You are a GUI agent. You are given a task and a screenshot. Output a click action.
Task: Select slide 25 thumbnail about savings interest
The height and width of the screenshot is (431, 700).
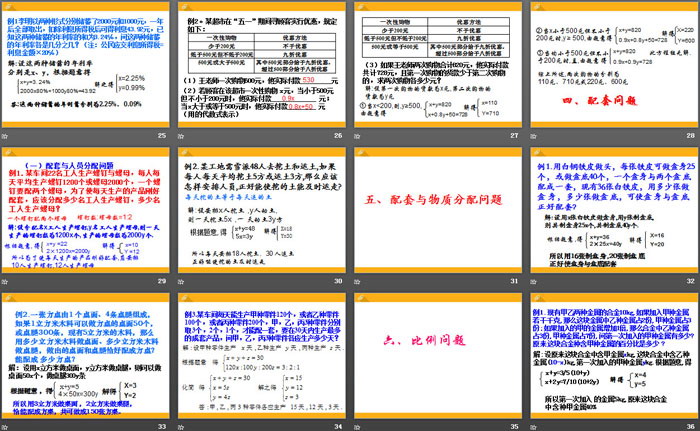pyautogui.click(x=86, y=65)
